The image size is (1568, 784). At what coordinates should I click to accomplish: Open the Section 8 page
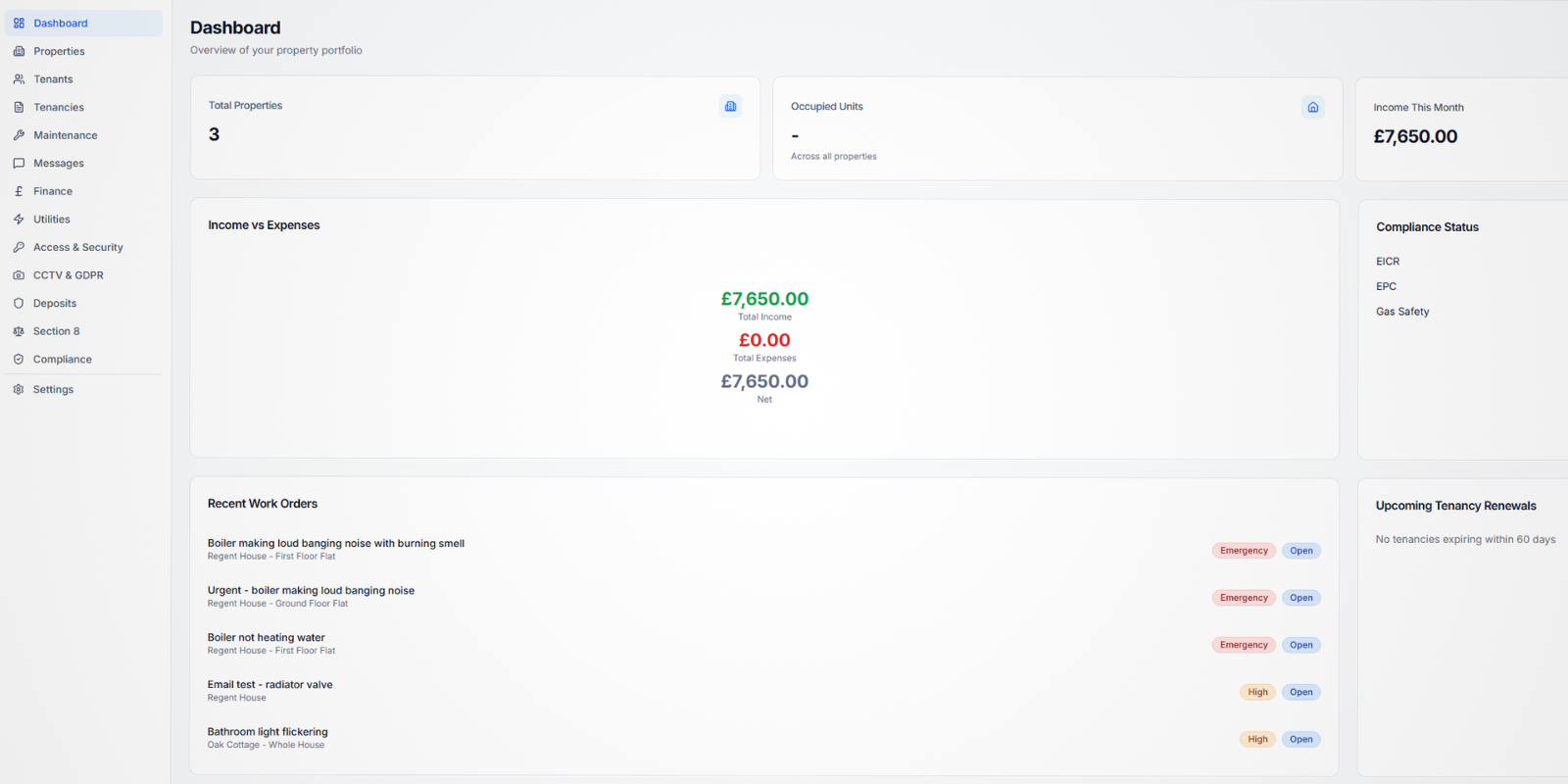(84, 331)
